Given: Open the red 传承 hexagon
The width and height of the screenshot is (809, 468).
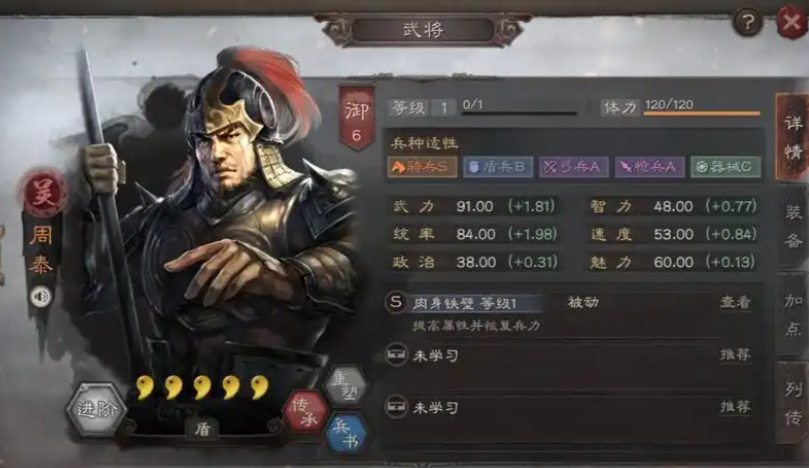Looking at the screenshot, I should point(305,412).
